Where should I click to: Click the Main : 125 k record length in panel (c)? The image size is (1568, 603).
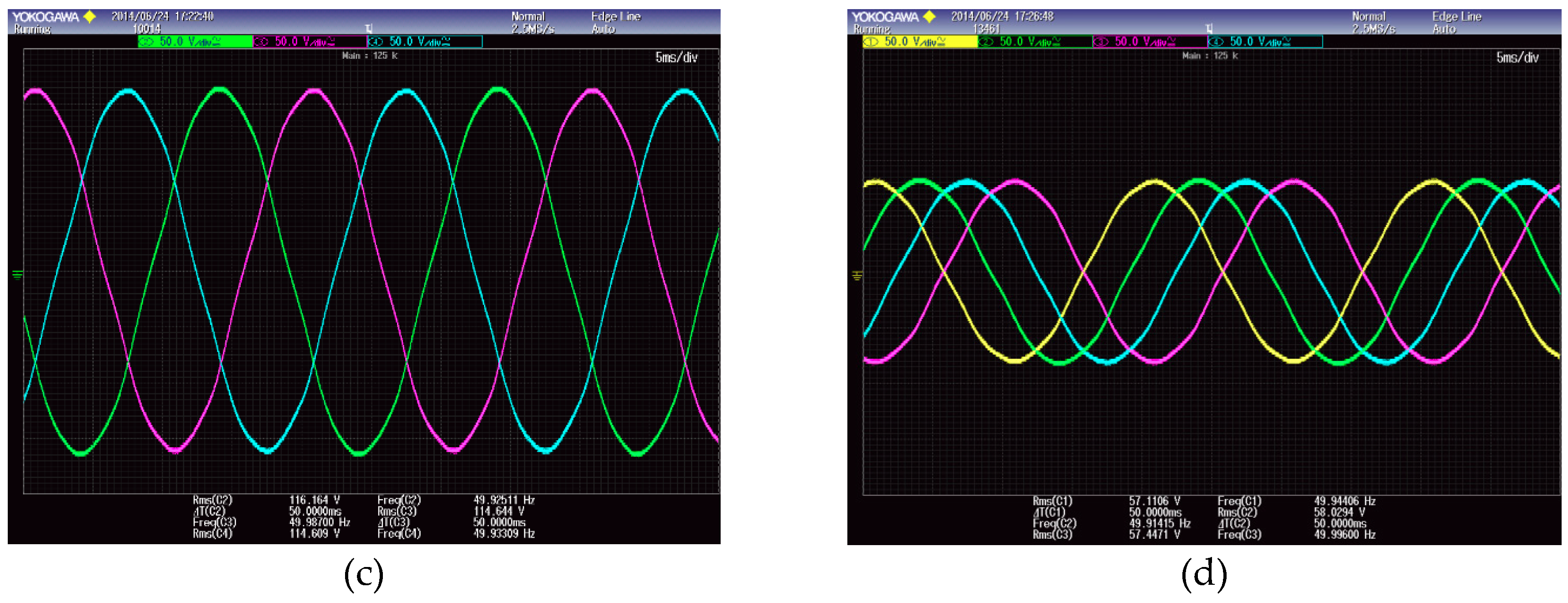click(x=370, y=55)
